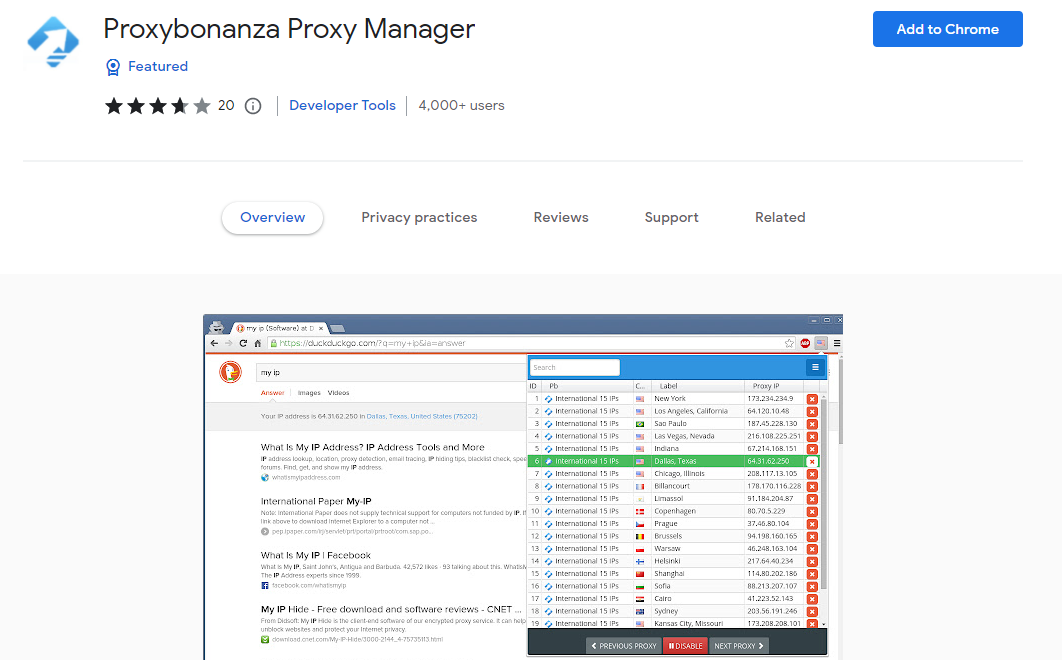Viewport: 1062px width, 660px height.
Task: Delete the Billancourt proxy entry
Action: pos(812,487)
